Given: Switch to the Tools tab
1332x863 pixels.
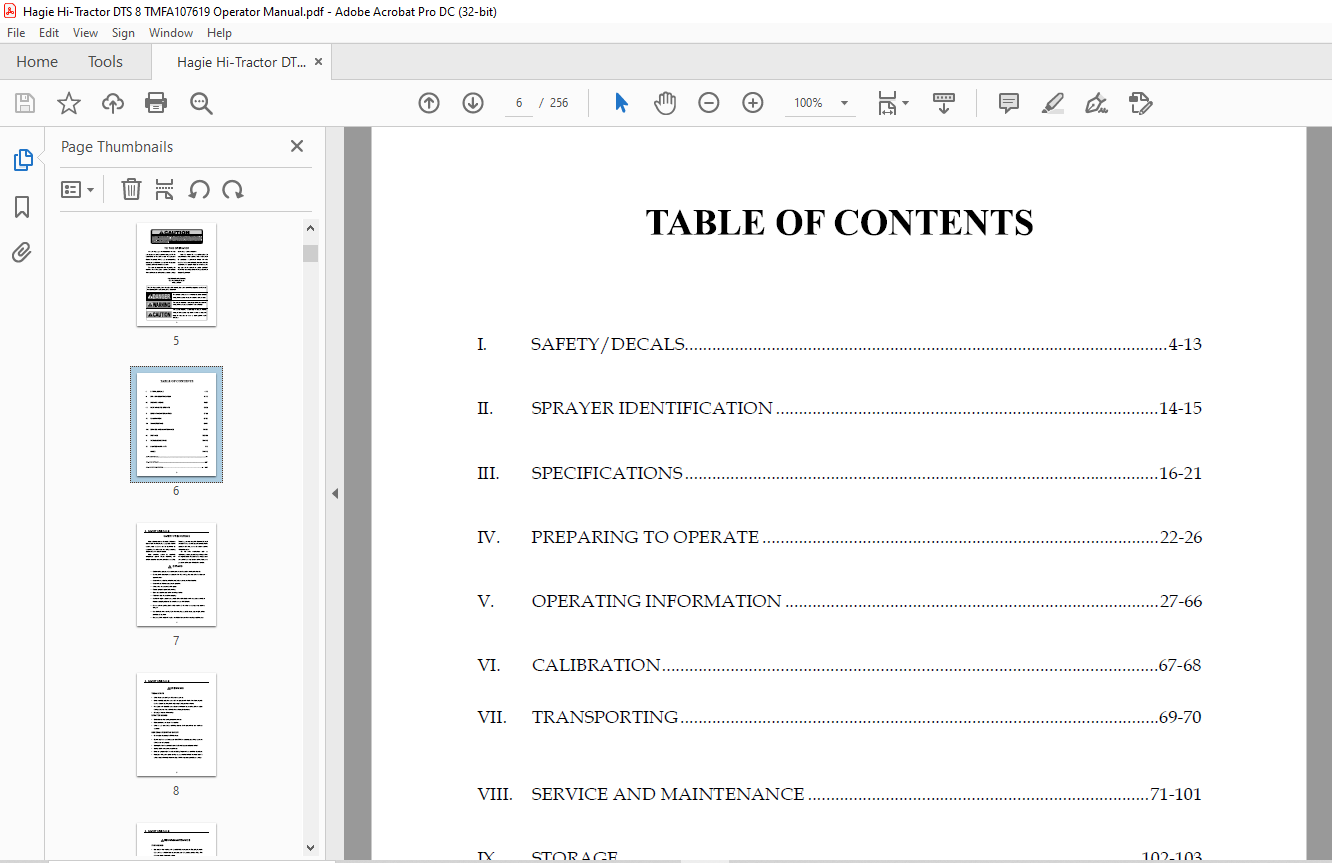Looking at the screenshot, I should 105,61.
